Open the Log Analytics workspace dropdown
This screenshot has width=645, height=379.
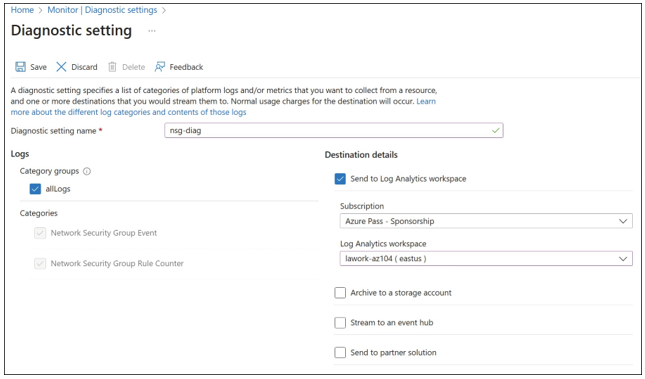click(x=486, y=258)
